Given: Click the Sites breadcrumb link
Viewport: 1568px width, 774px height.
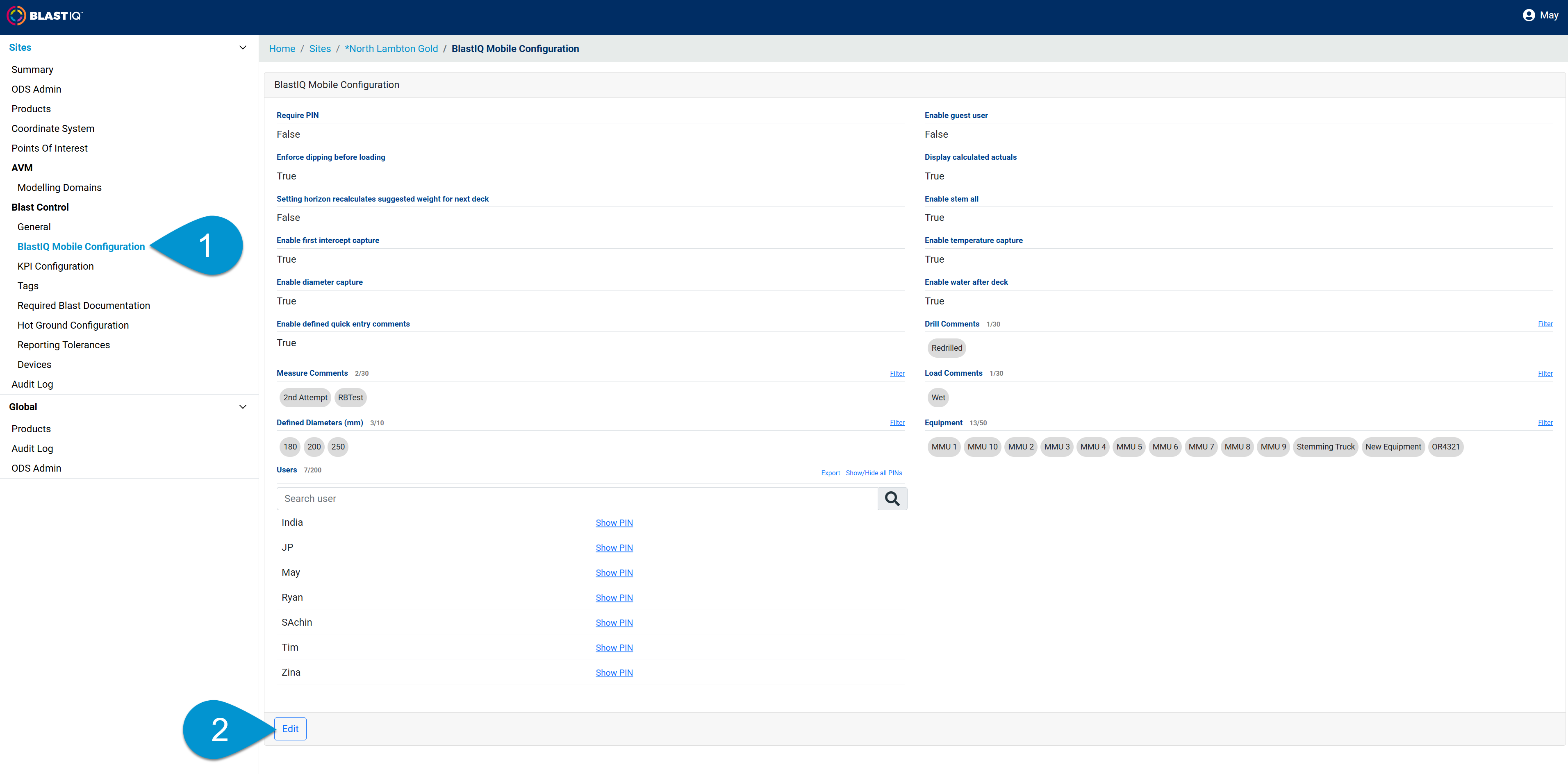Looking at the screenshot, I should (x=320, y=49).
